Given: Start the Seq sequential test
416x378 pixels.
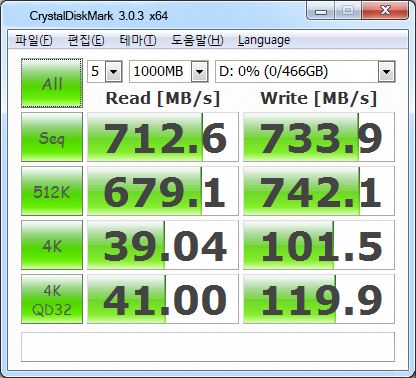Looking at the screenshot, I should (x=52, y=137).
